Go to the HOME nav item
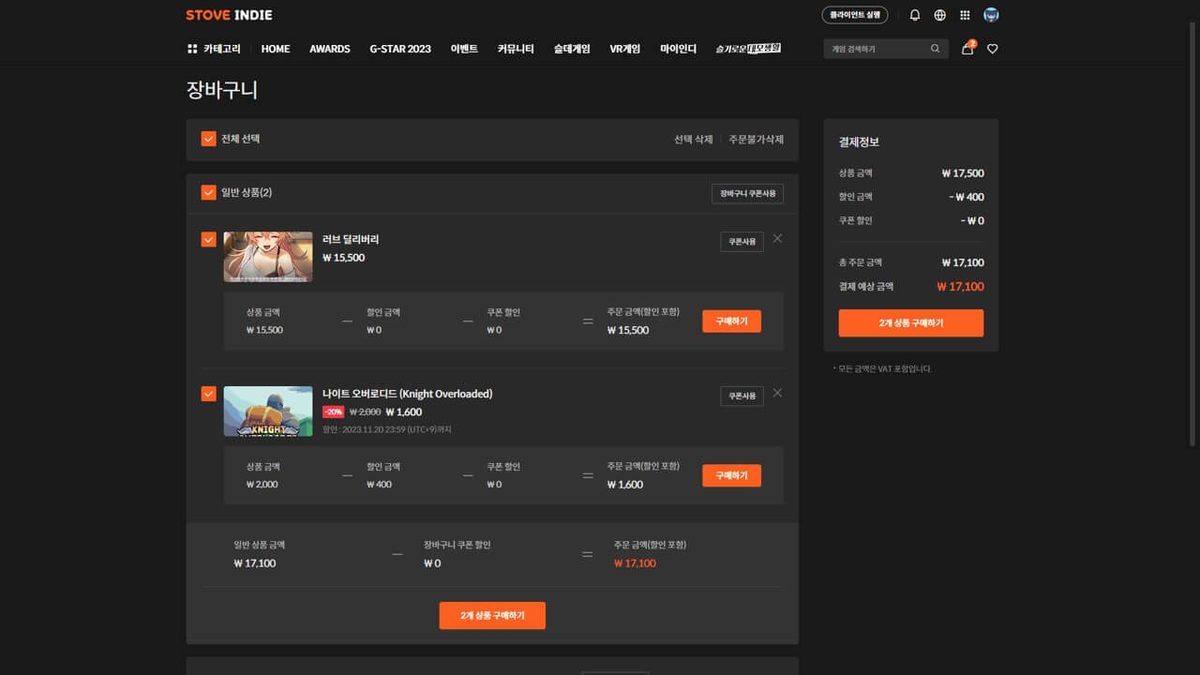 (275, 49)
